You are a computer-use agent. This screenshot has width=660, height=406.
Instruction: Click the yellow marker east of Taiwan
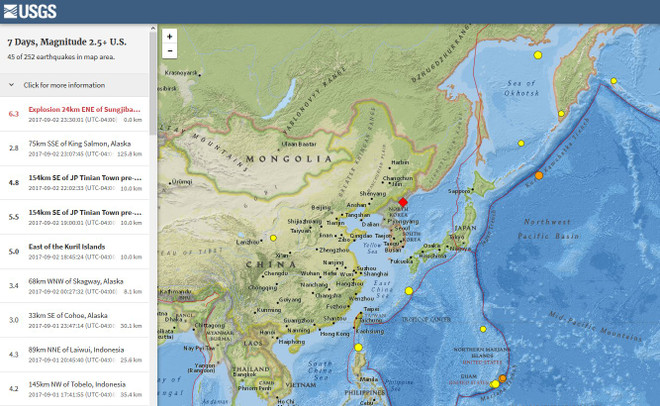(408, 291)
